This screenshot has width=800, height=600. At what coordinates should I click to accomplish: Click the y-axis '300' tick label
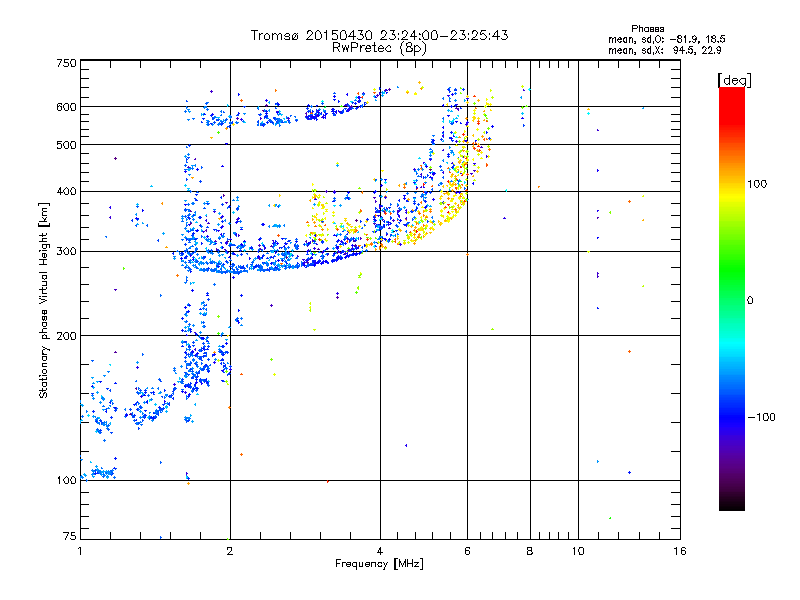[x=66, y=251]
